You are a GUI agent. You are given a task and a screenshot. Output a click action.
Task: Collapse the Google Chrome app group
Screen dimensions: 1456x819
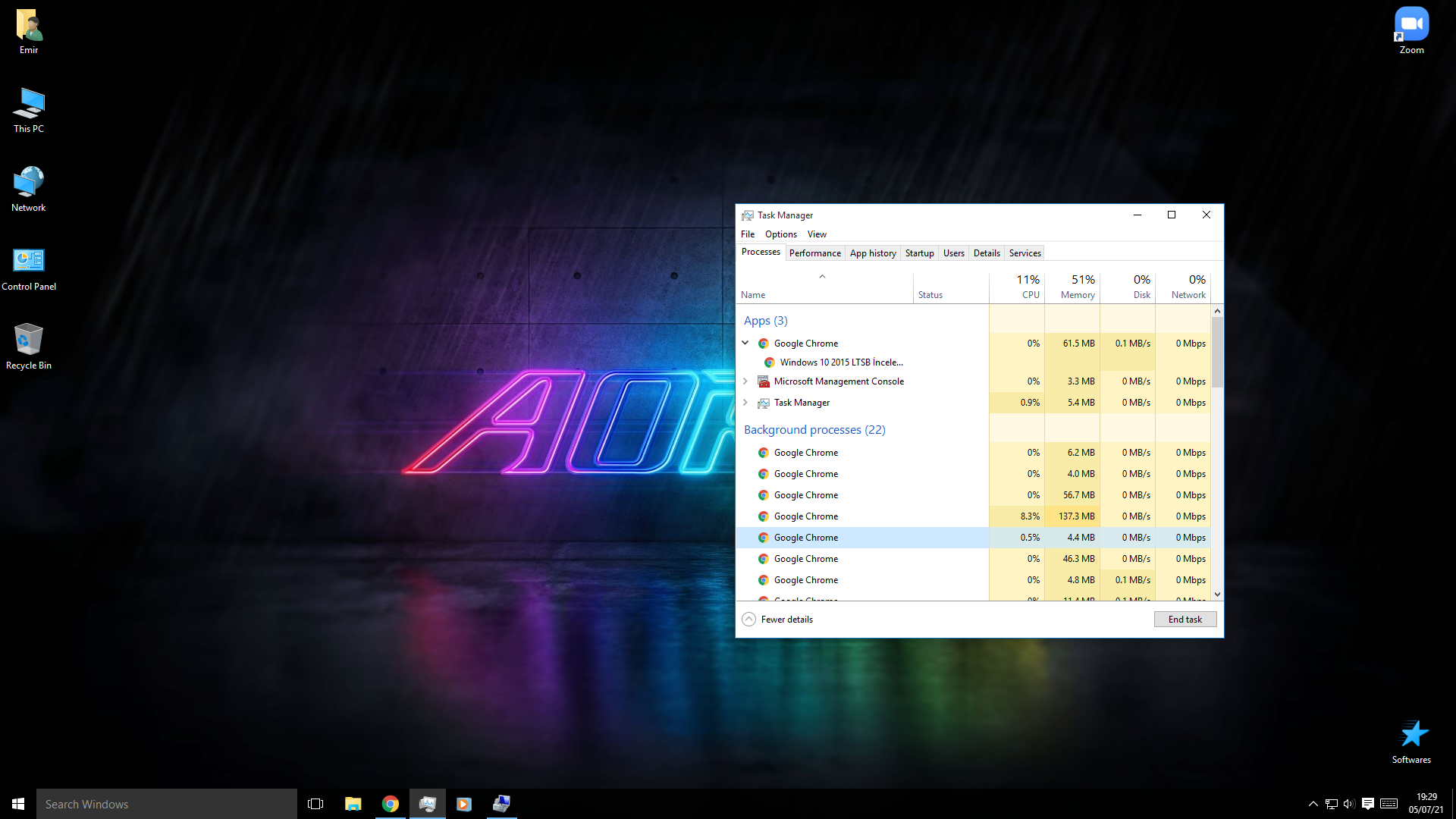click(745, 344)
